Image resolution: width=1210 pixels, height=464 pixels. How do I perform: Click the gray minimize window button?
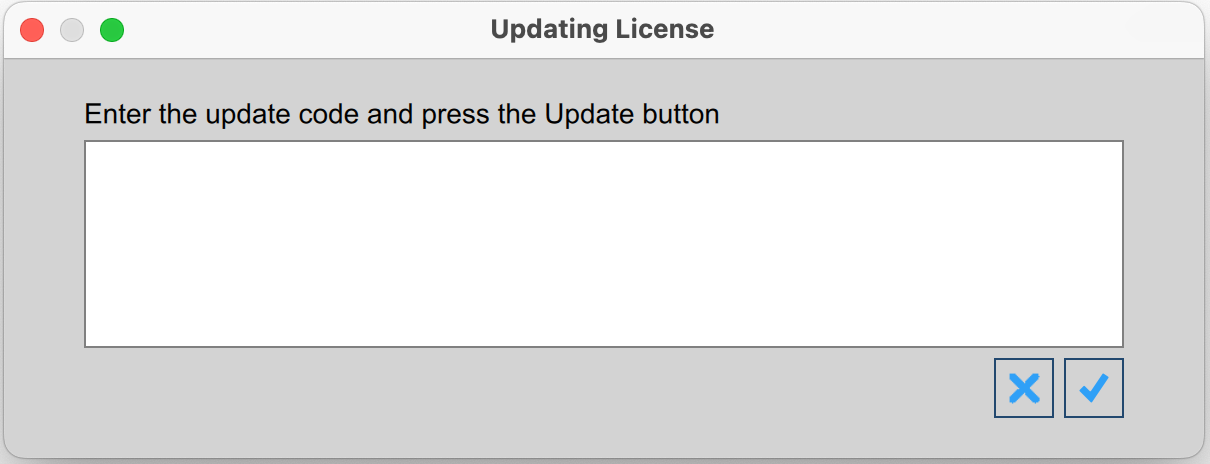72,30
